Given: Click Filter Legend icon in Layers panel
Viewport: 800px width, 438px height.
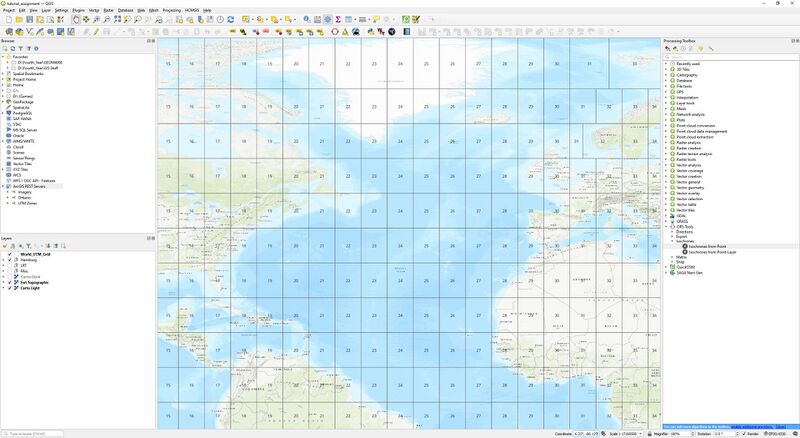Looking at the screenshot, I should [x=29, y=246].
